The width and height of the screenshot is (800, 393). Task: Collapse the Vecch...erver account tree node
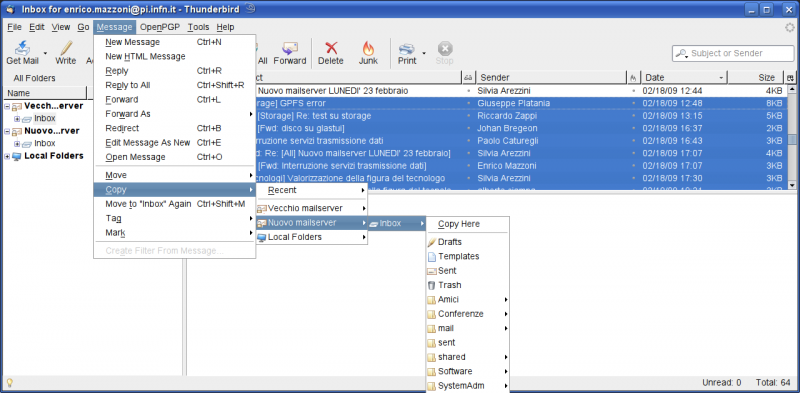click(x=7, y=106)
